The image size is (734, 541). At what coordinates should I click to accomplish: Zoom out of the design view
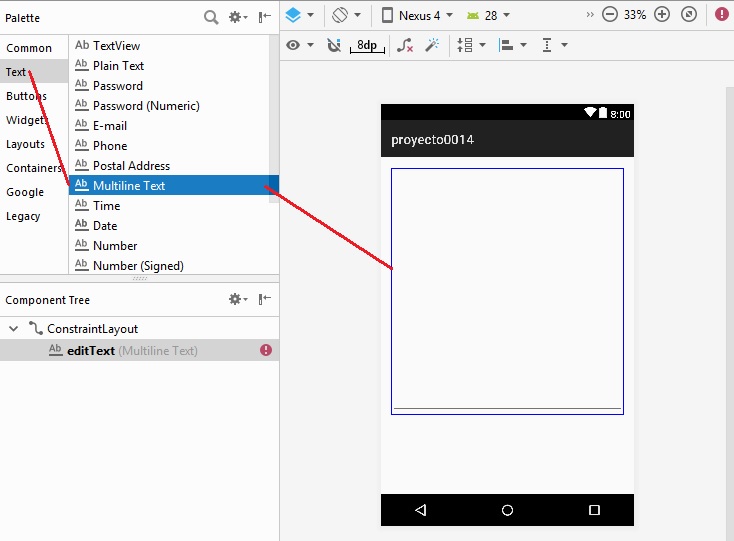610,15
